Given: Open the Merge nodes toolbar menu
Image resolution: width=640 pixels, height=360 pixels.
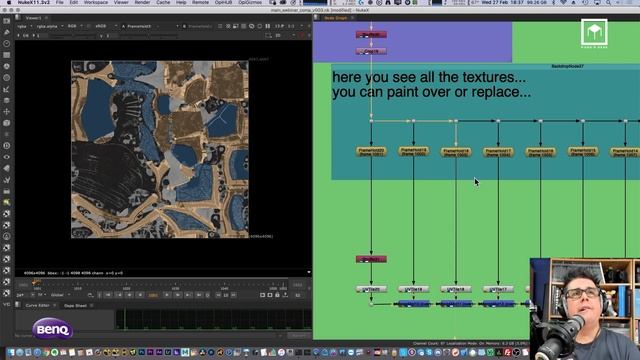Looking at the screenshot, I should coord(7,100).
